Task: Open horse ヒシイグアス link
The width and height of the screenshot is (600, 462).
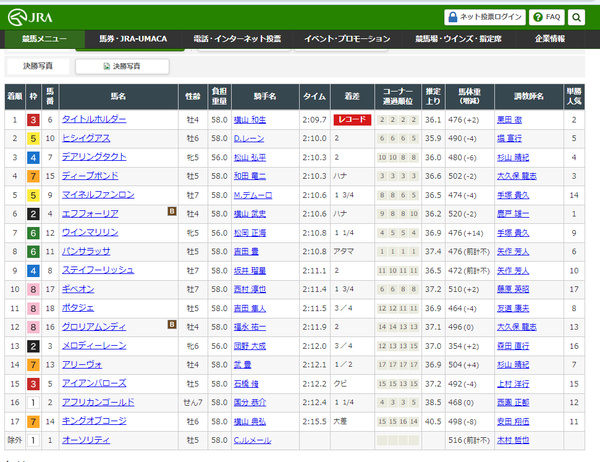Action: [86, 138]
